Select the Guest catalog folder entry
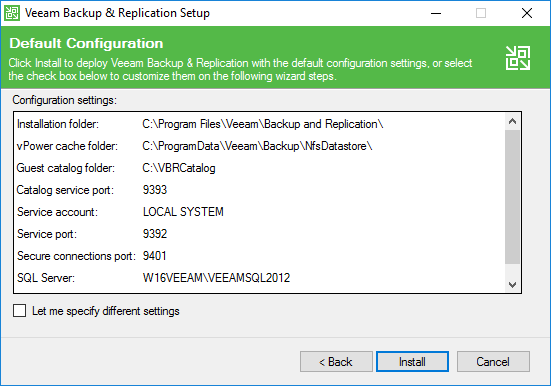Viewport: 551px width, 386px height. (x=259, y=168)
